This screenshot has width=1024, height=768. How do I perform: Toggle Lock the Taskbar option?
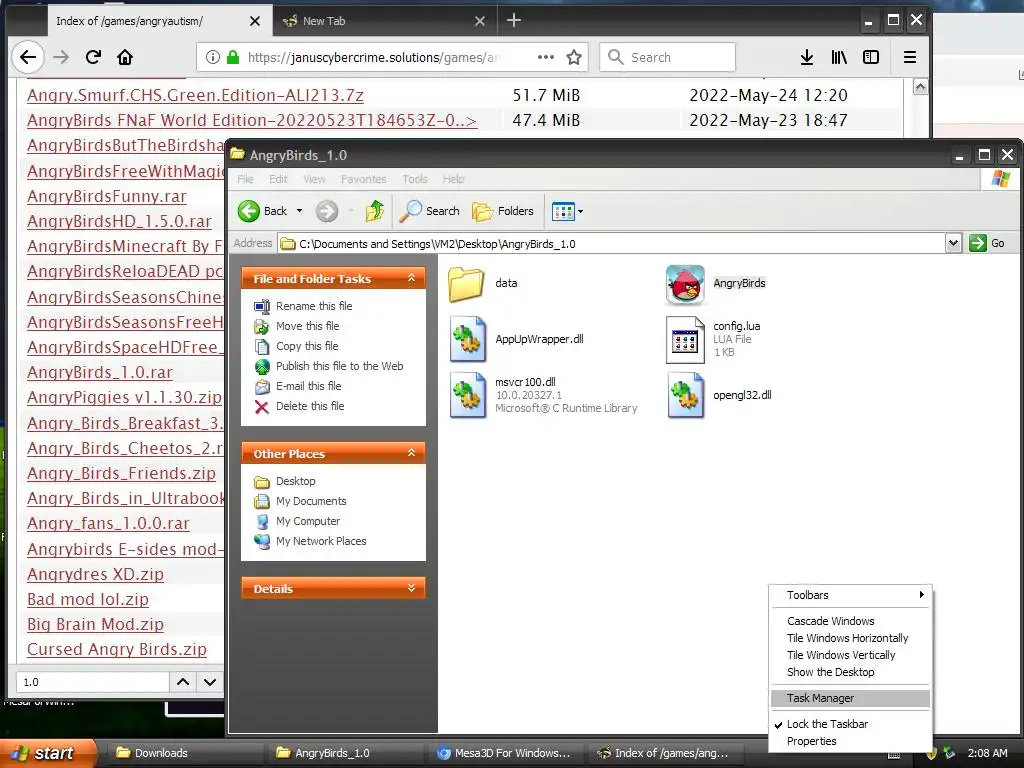pos(850,724)
